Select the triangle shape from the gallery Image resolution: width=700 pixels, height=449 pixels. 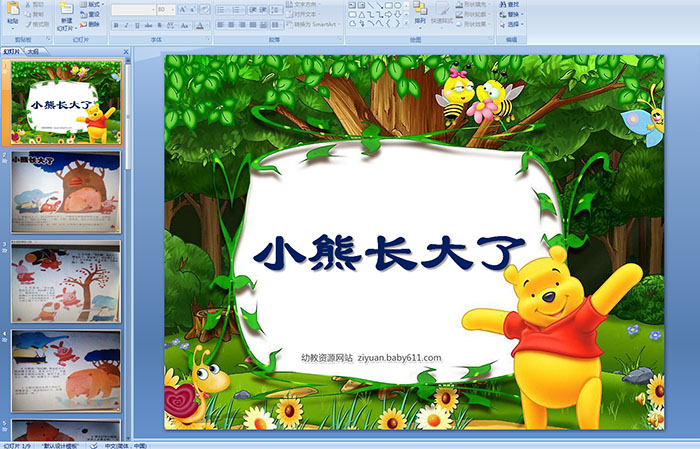362,15
